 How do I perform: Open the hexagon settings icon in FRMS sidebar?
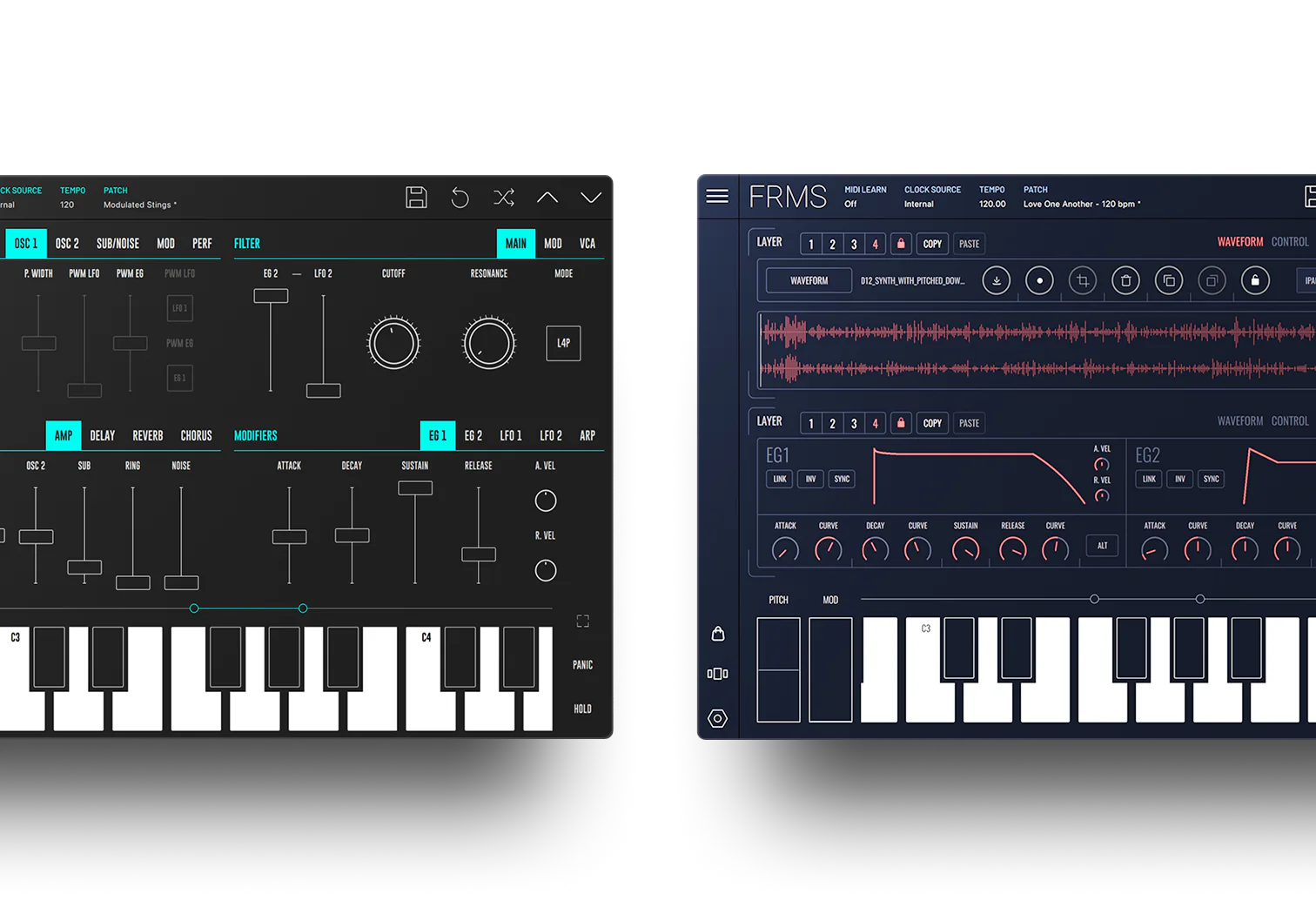click(x=717, y=718)
